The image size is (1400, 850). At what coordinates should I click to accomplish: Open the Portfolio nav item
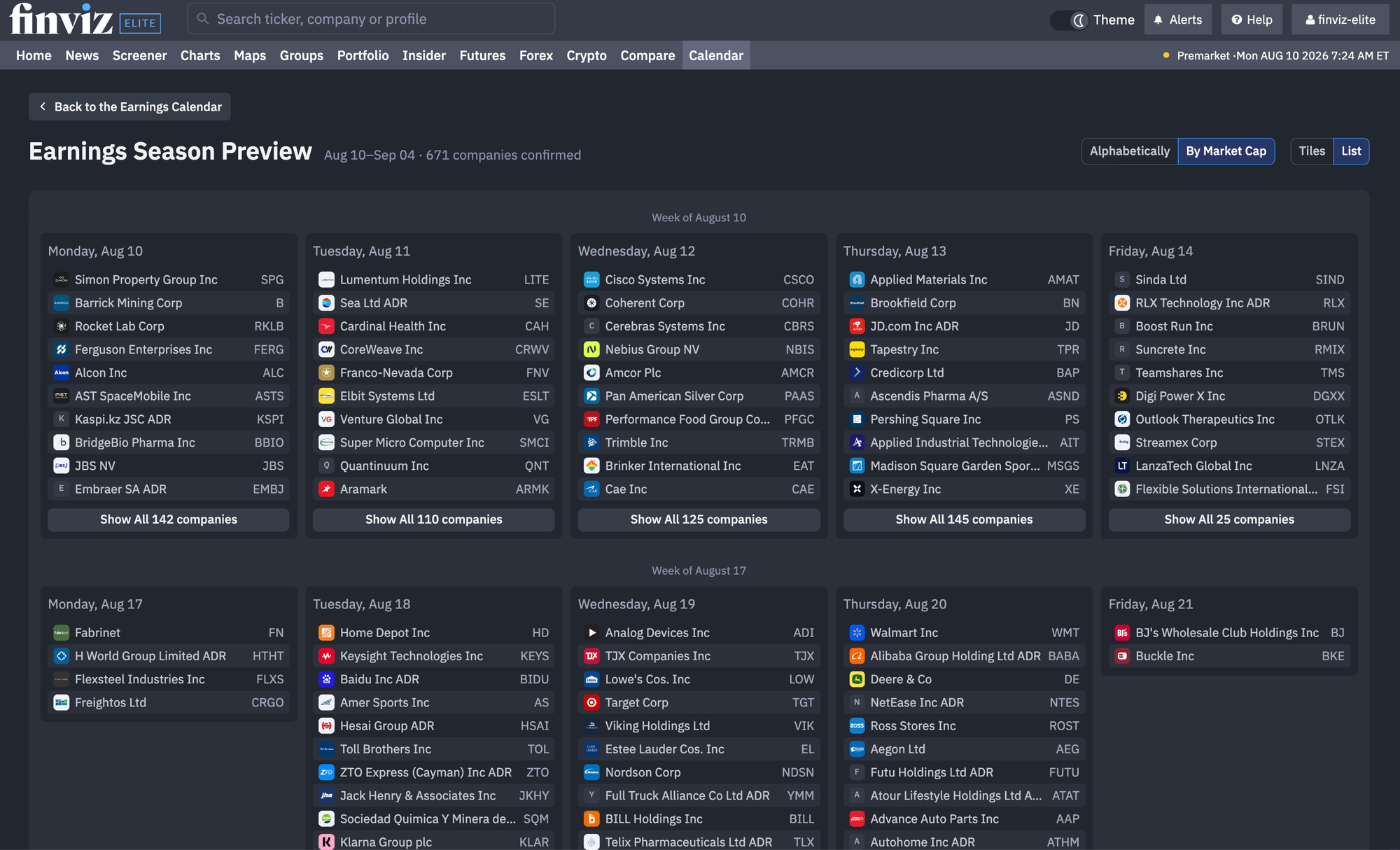(363, 55)
